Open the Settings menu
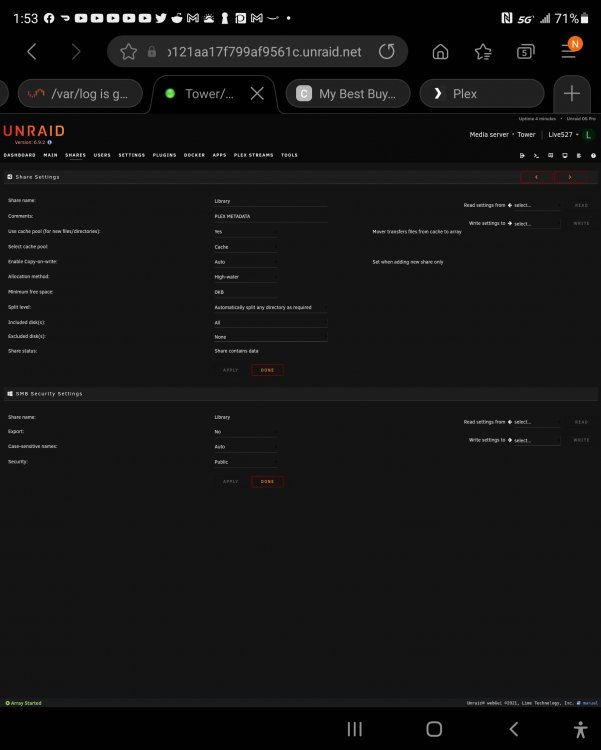The image size is (601, 750). (132, 155)
